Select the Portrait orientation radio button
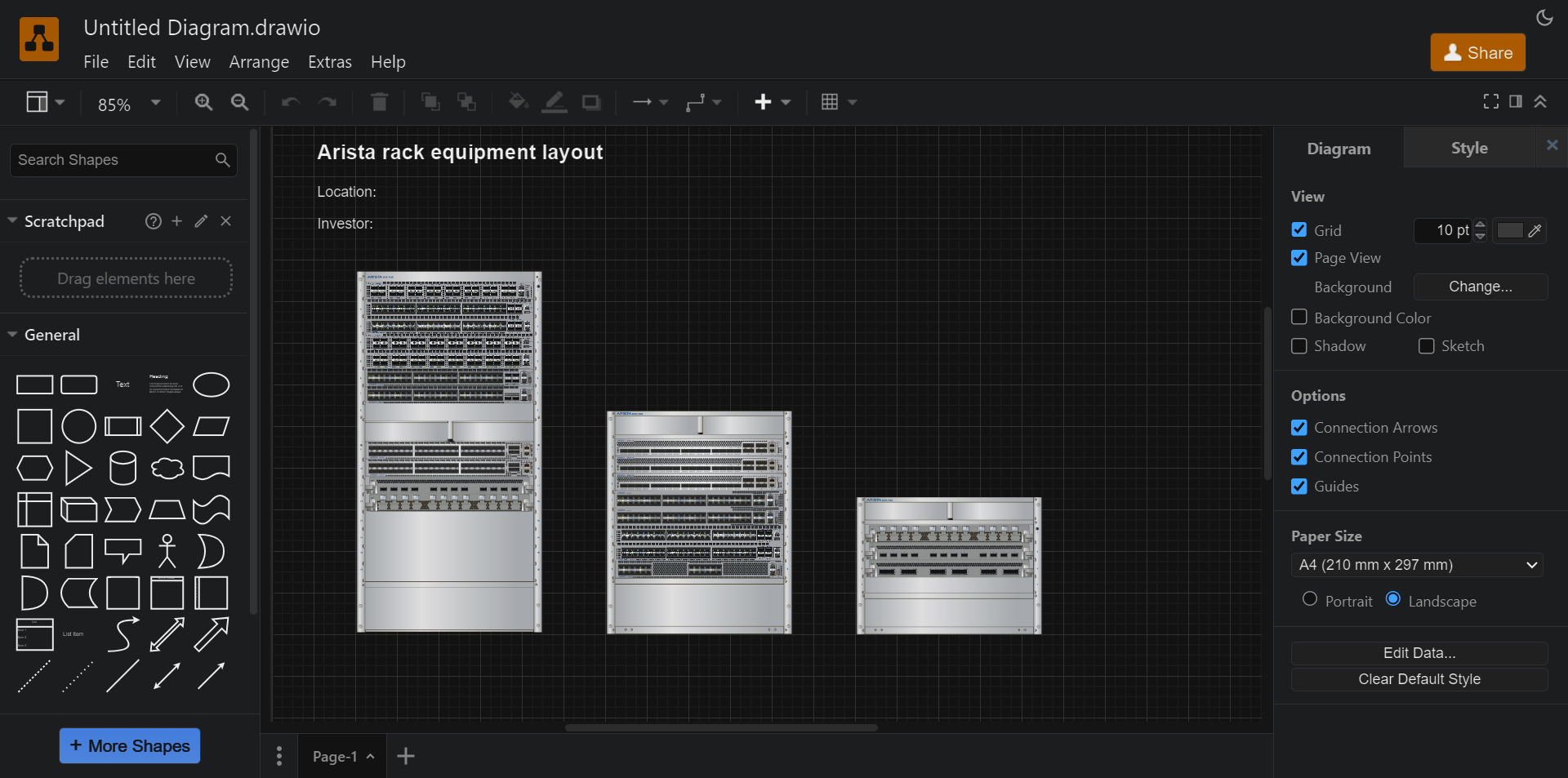The image size is (1568, 778). point(1310,600)
